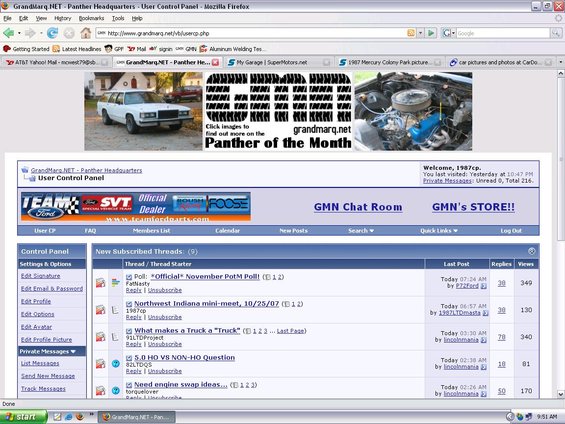The height and width of the screenshot is (424, 565).
Task: Open the History menu
Action: [63, 18]
